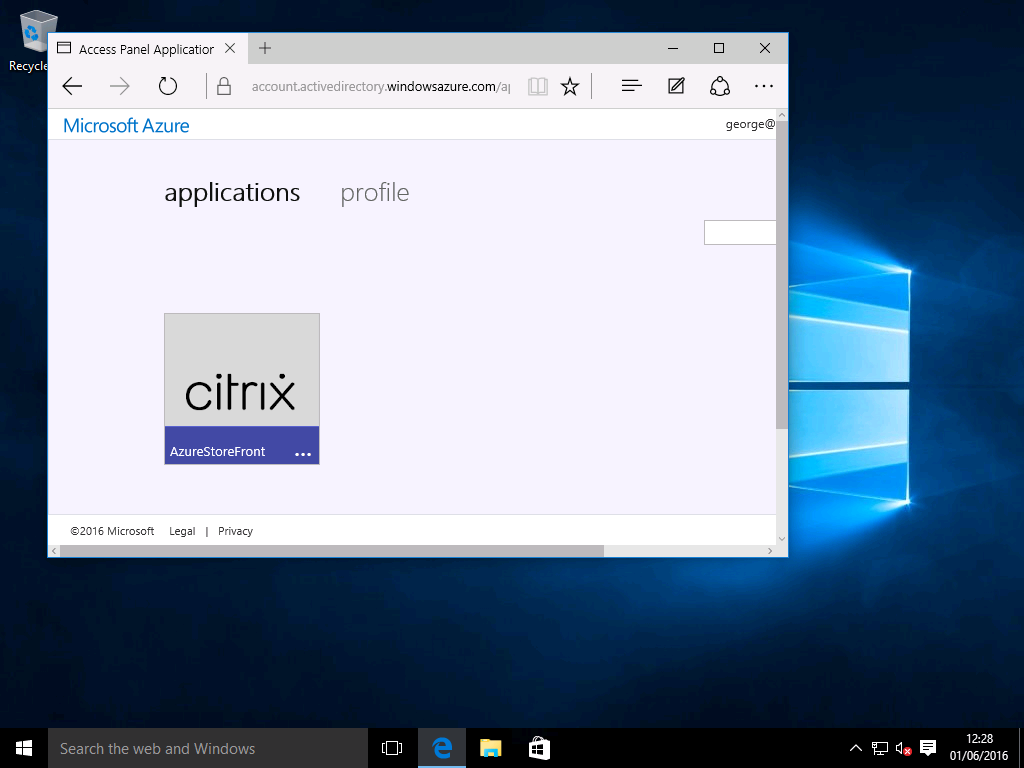The width and height of the screenshot is (1024, 768).
Task: Refresh the page with reload icon
Action: [168, 87]
